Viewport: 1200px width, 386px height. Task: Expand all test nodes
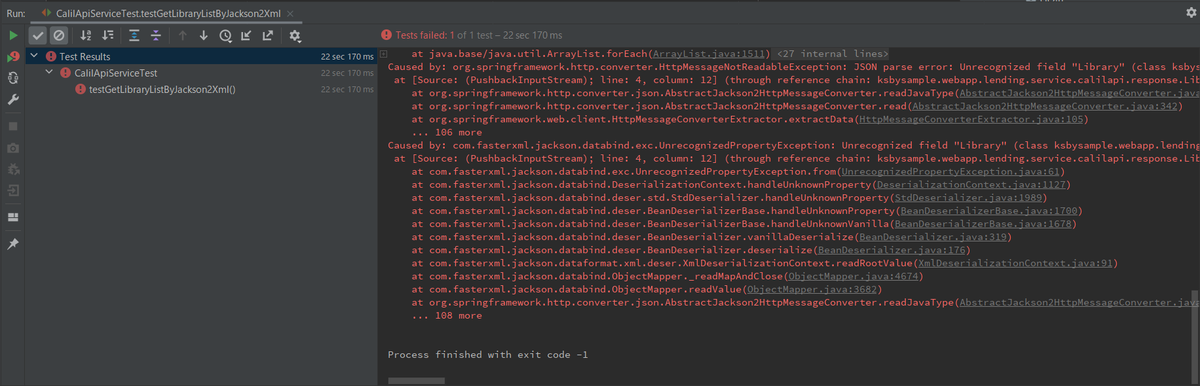(x=133, y=35)
